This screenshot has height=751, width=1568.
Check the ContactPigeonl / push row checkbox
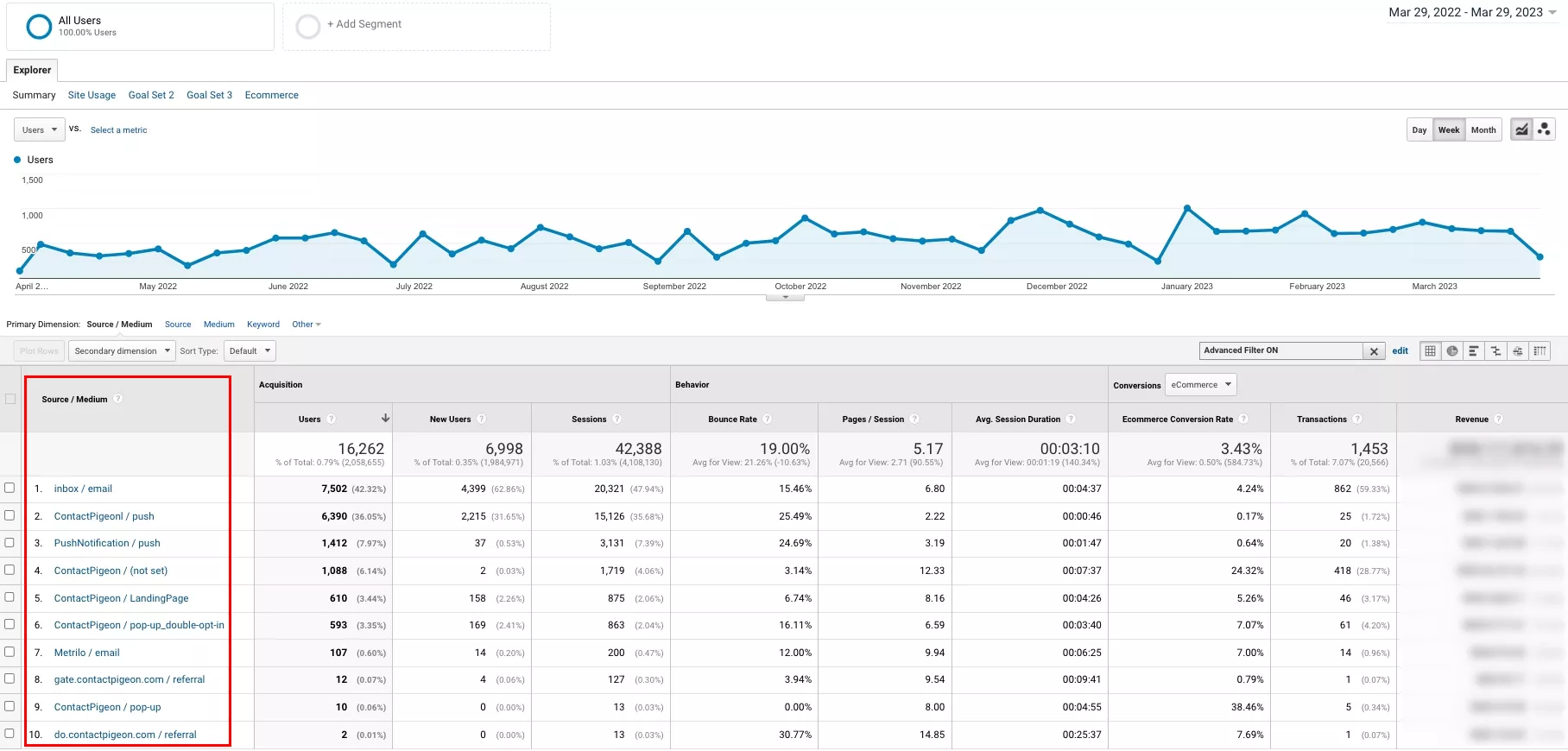pos(9,515)
